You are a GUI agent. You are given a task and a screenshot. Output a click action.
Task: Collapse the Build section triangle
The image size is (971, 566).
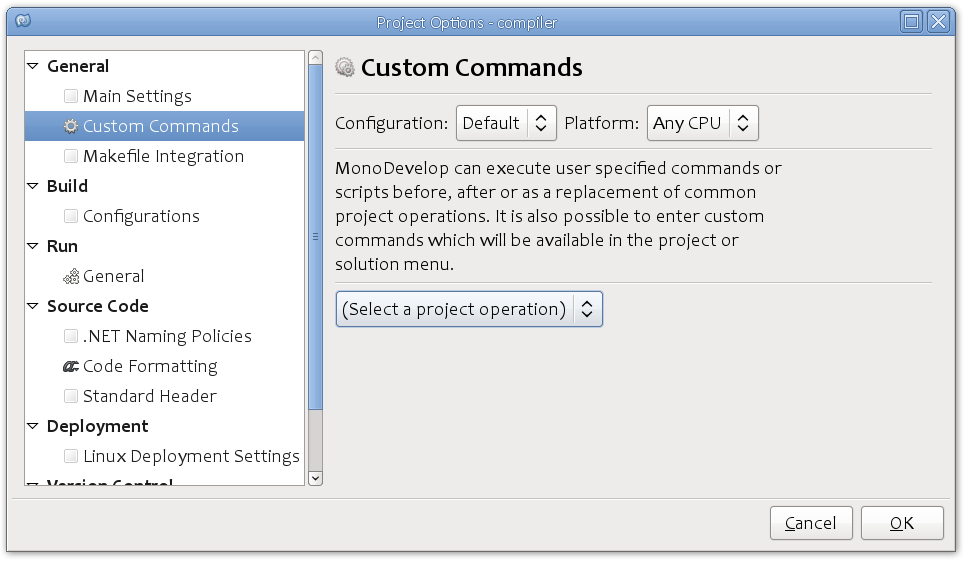click(x=33, y=186)
